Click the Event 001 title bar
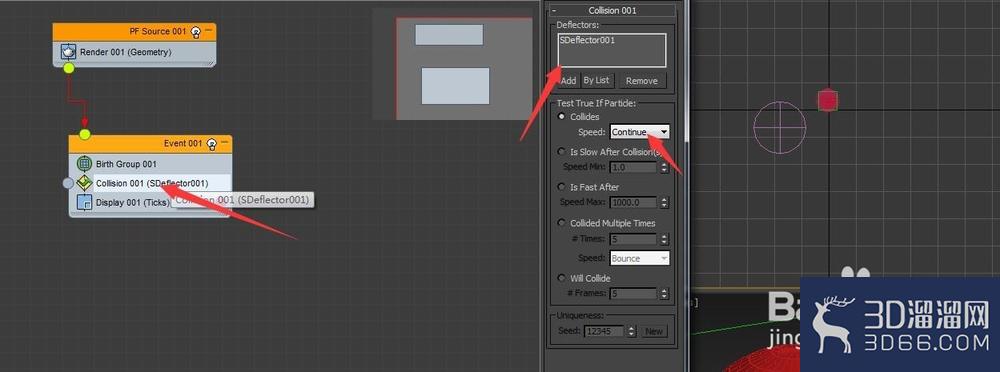This screenshot has width=1000, height=372. (x=151, y=144)
